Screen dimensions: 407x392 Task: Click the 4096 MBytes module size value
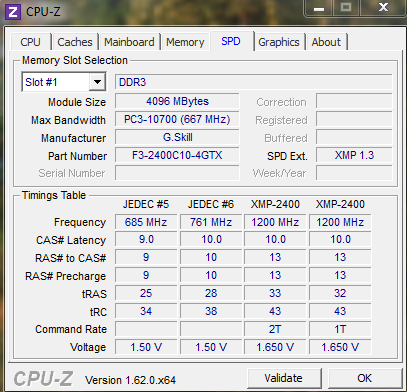(x=177, y=101)
